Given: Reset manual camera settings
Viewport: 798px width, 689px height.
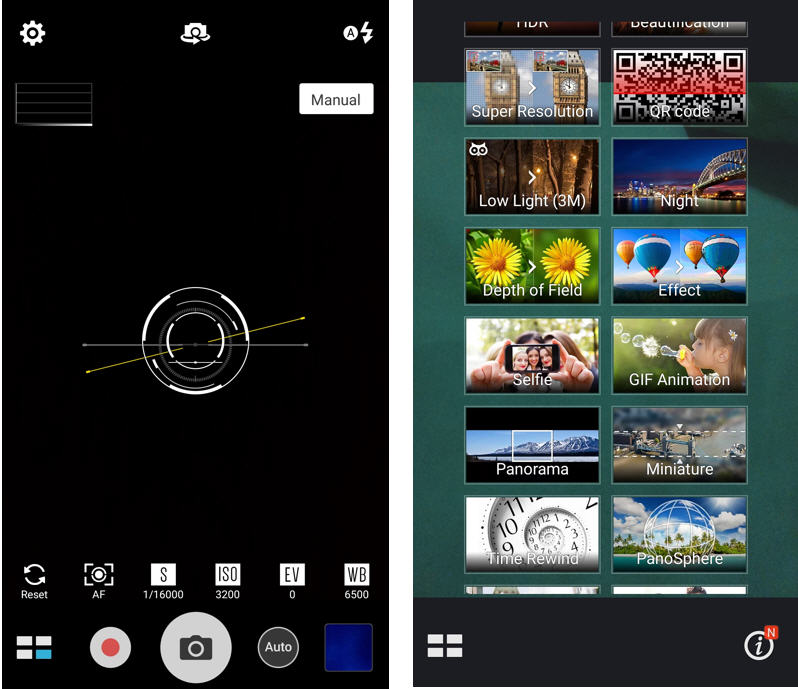Looking at the screenshot, I should (x=34, y=580).
